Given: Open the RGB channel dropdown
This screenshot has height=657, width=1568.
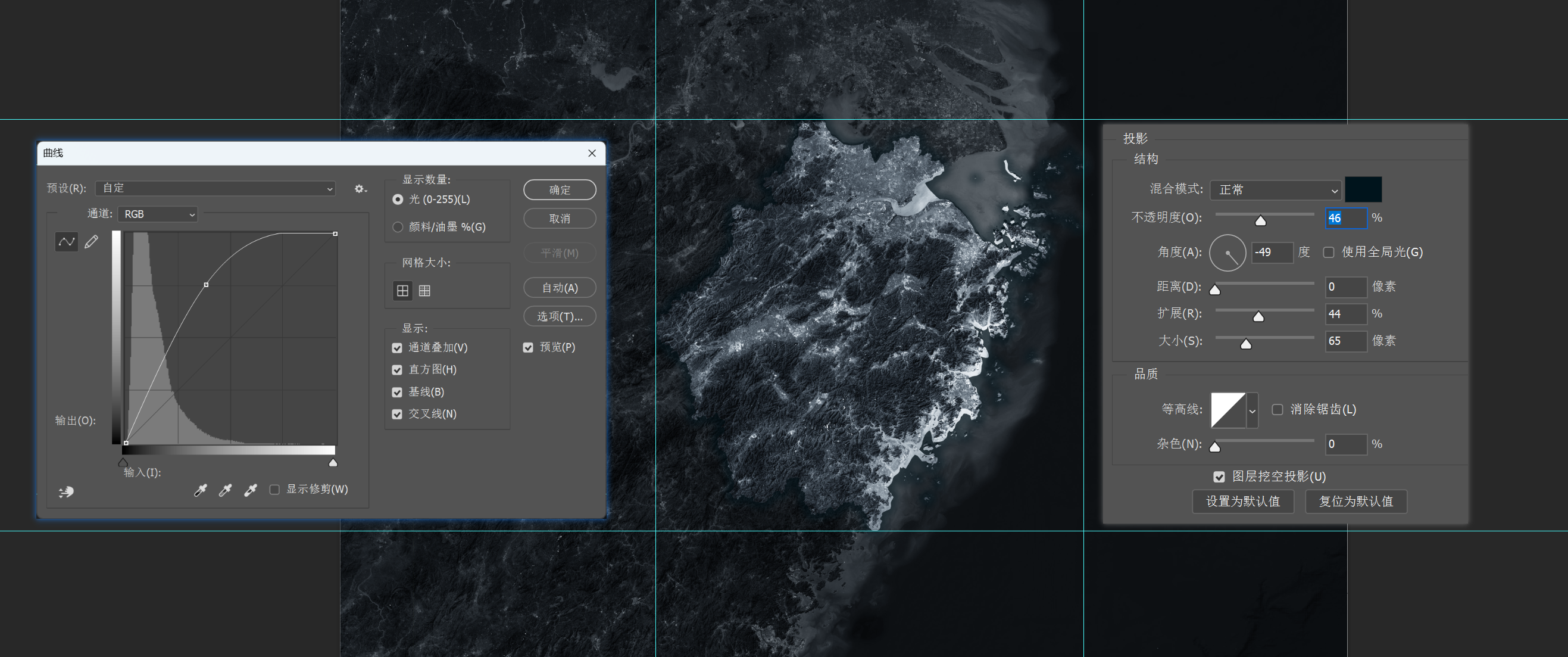Looking at the screenshot, I should click(x=158, y=214).
